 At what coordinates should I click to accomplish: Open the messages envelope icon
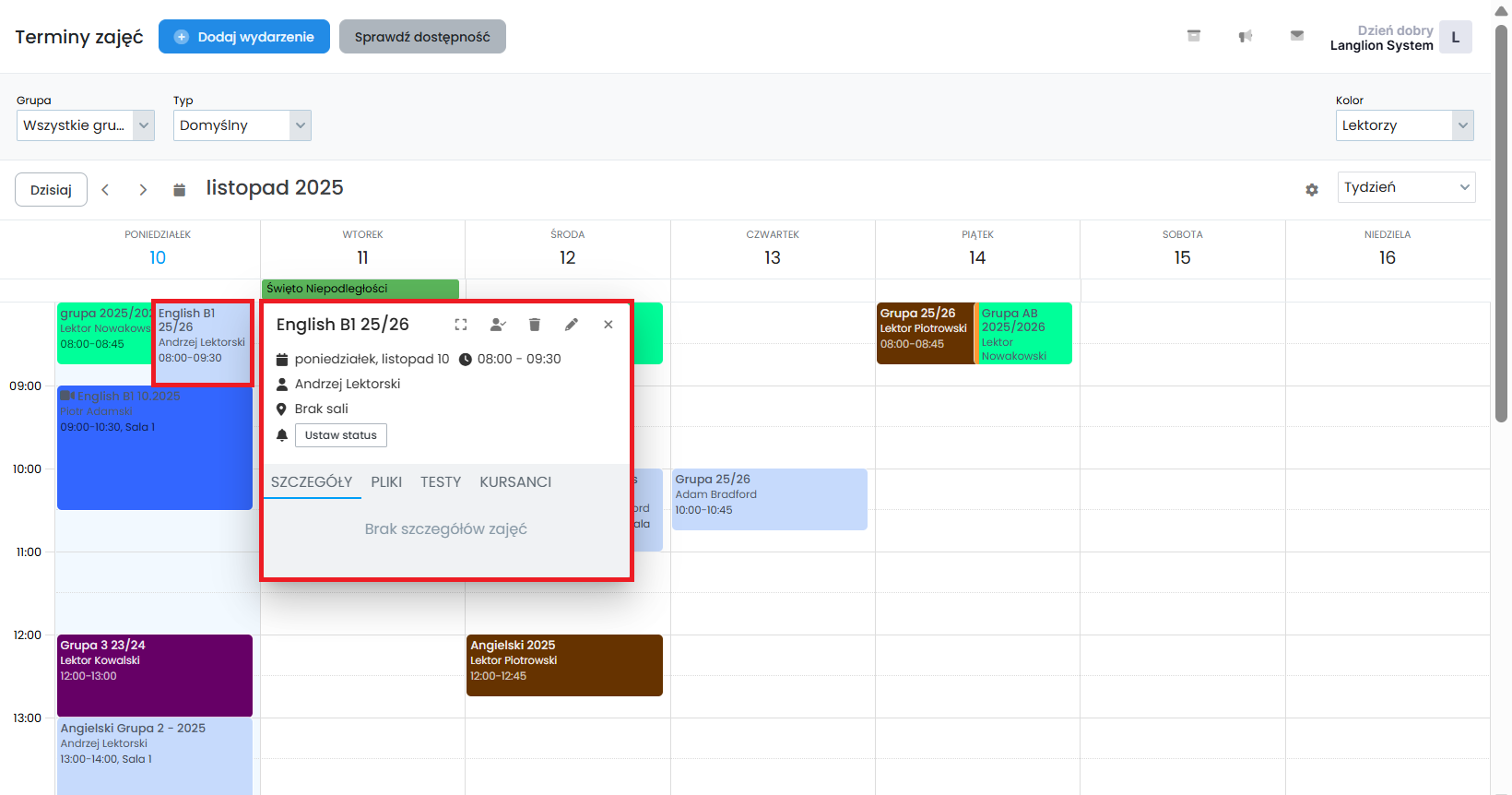1297,36
